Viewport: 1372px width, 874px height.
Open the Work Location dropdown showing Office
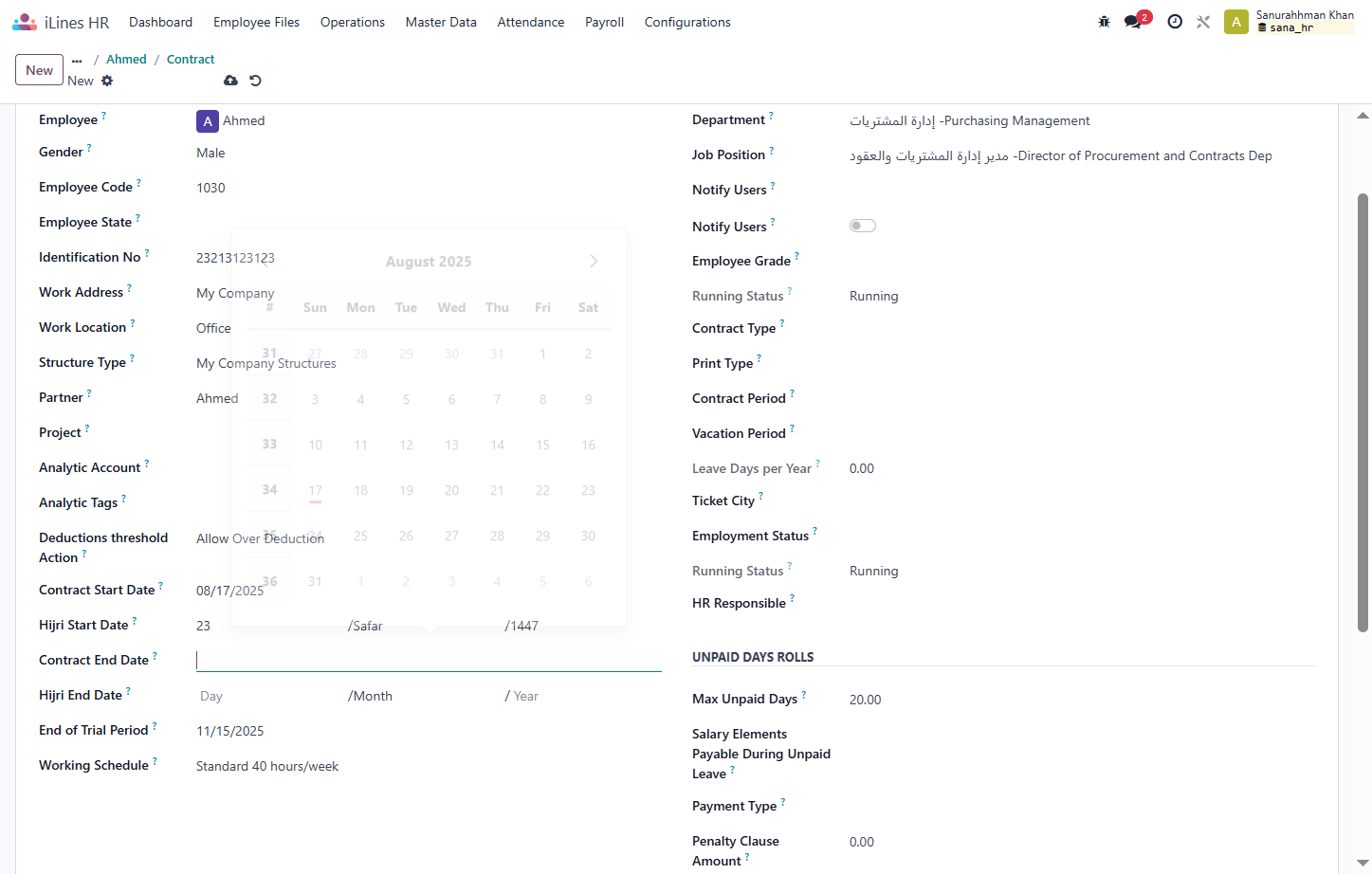point(429,328)
